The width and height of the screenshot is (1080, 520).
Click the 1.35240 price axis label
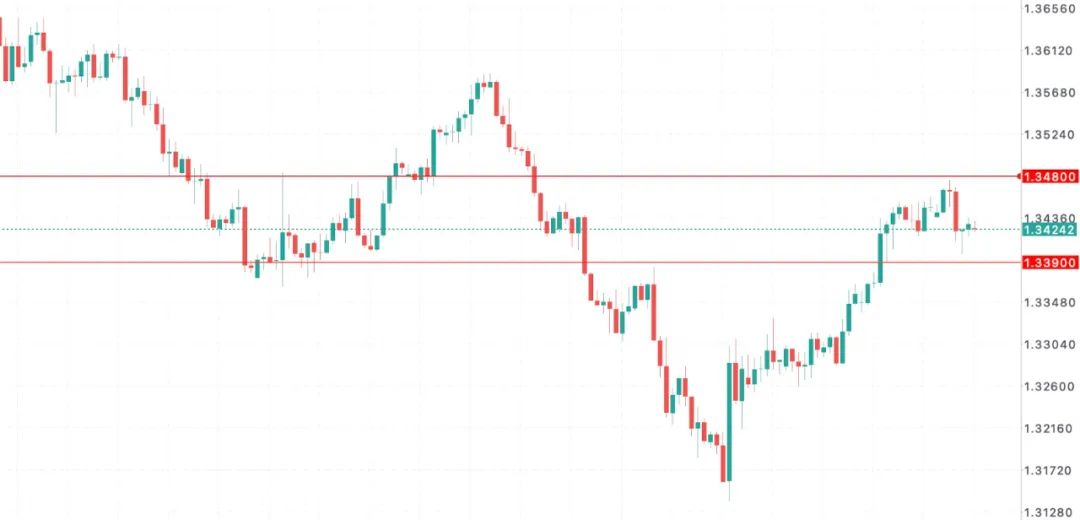(1048, 134)
